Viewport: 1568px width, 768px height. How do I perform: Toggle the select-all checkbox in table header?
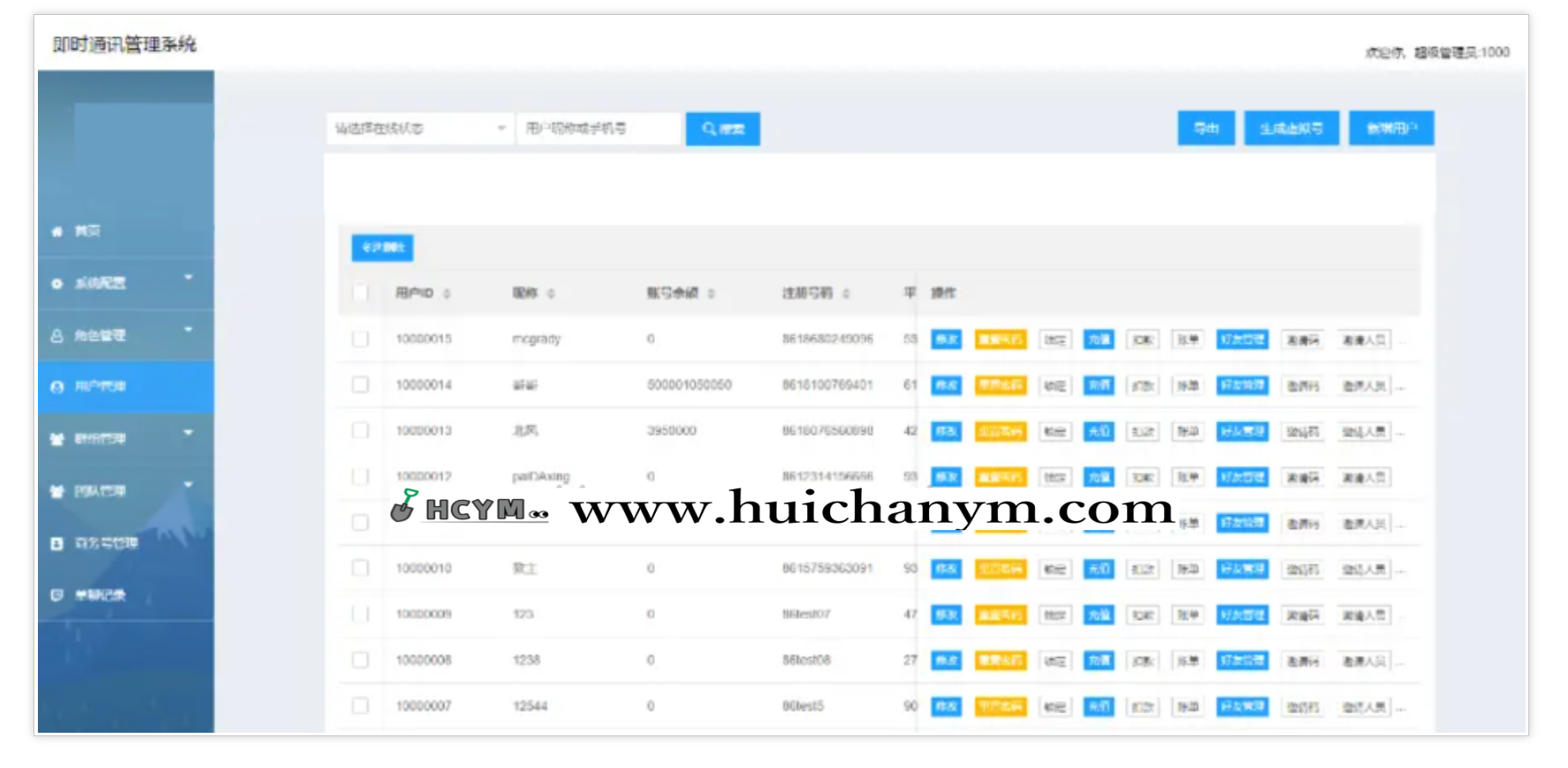pos(360,293)
